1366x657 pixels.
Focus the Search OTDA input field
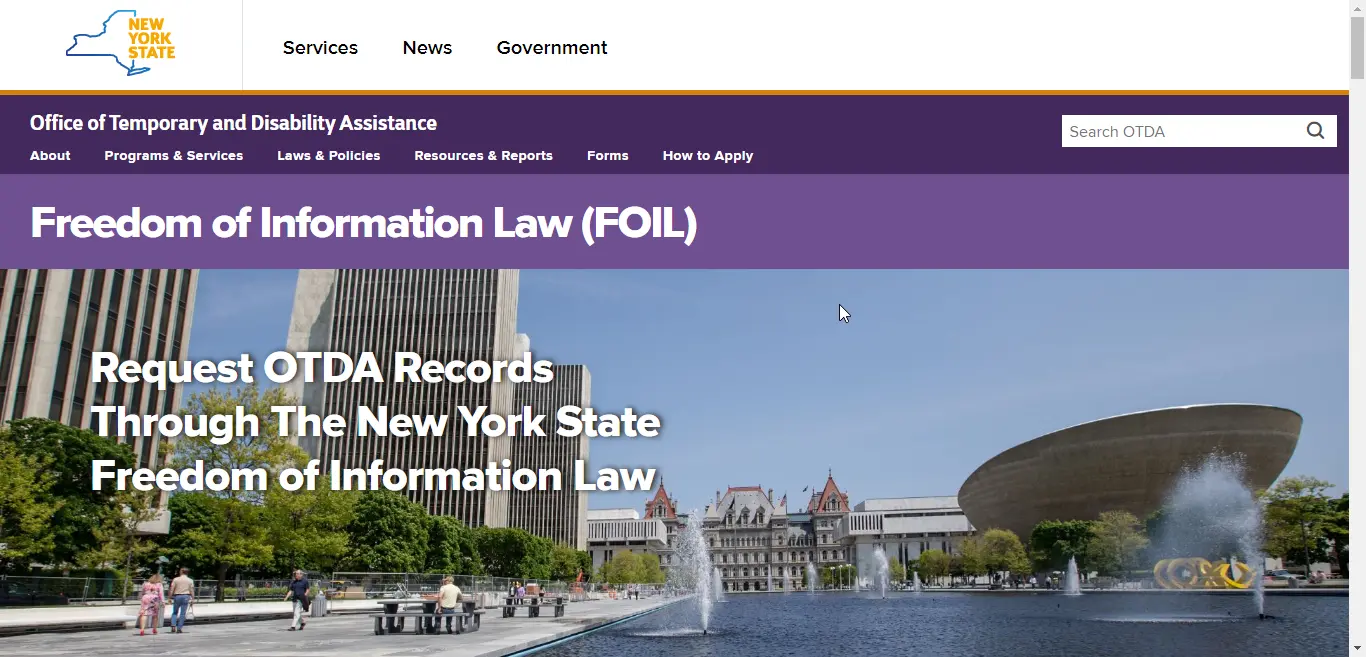coord(1180,131)
